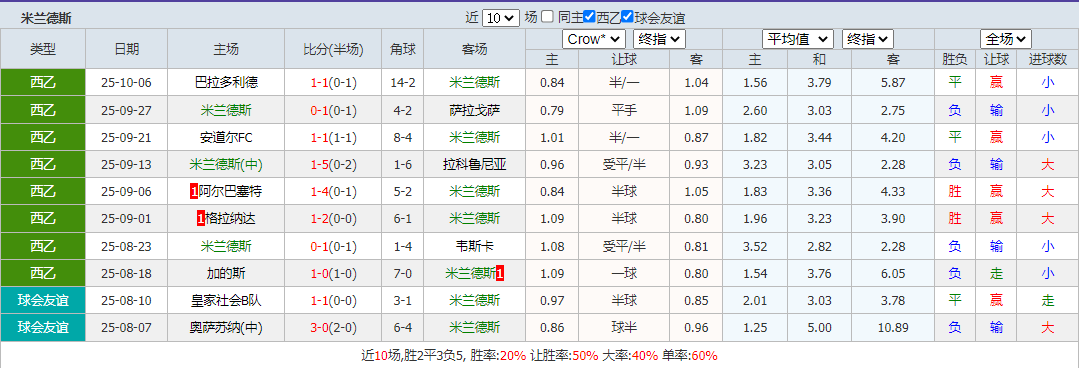Click the 类型 column header

(x=43, y=49)
